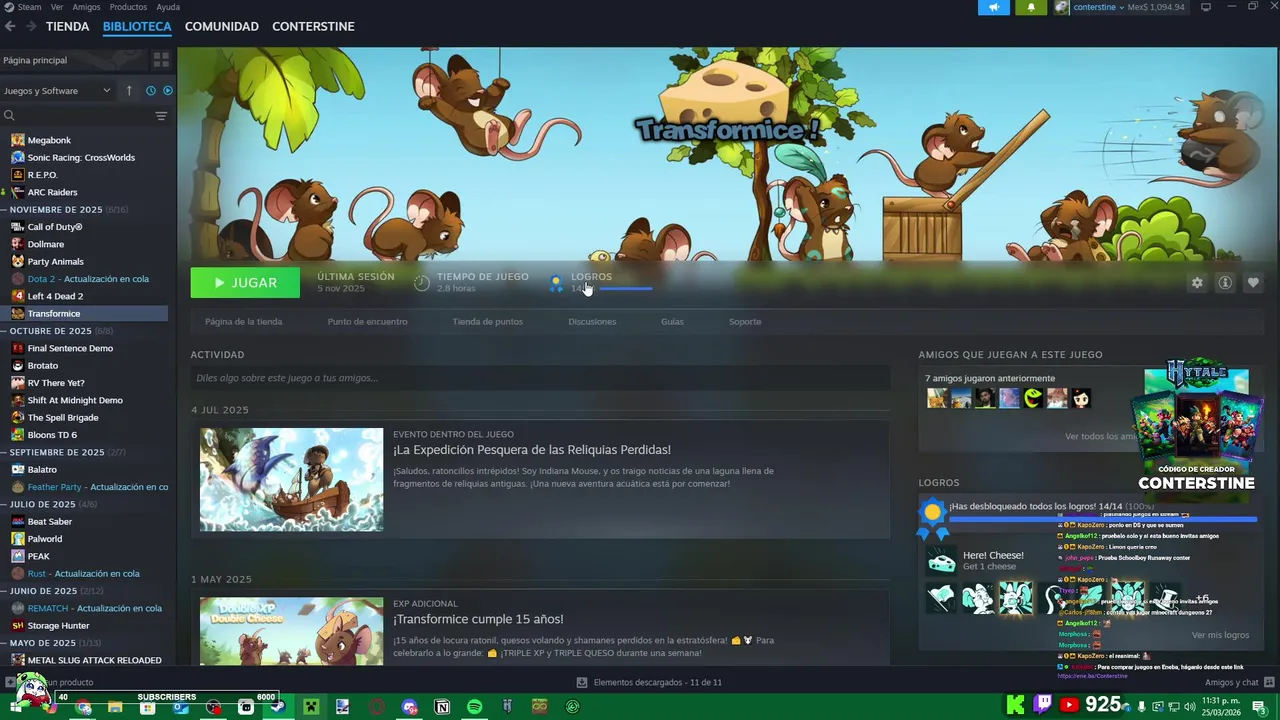Image resolution: width=1280 pixels, height=720 pixels.
Task: Select Palworld in the library list
Action: coord(45,539)
